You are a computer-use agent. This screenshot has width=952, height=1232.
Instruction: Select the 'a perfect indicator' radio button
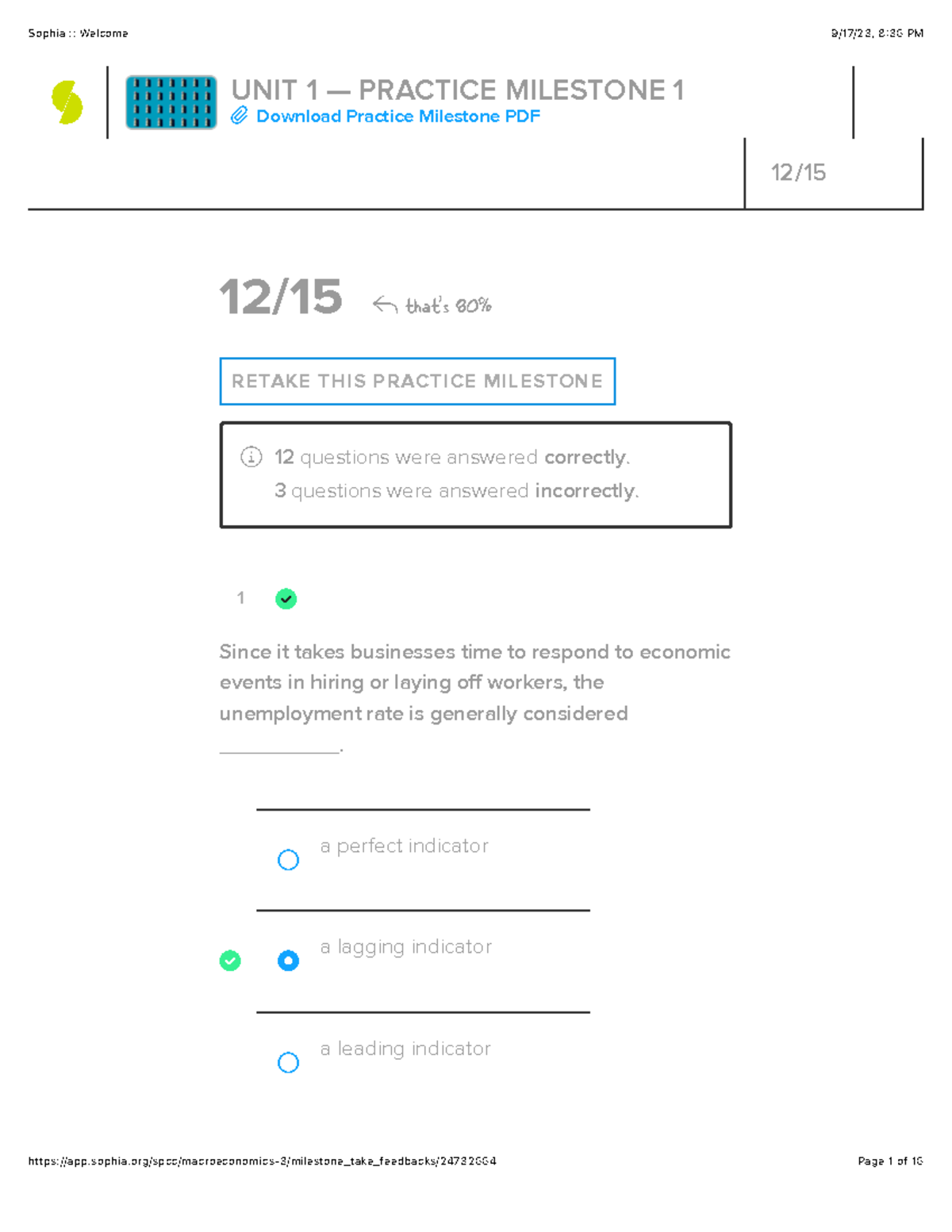[x=288, y=860]
